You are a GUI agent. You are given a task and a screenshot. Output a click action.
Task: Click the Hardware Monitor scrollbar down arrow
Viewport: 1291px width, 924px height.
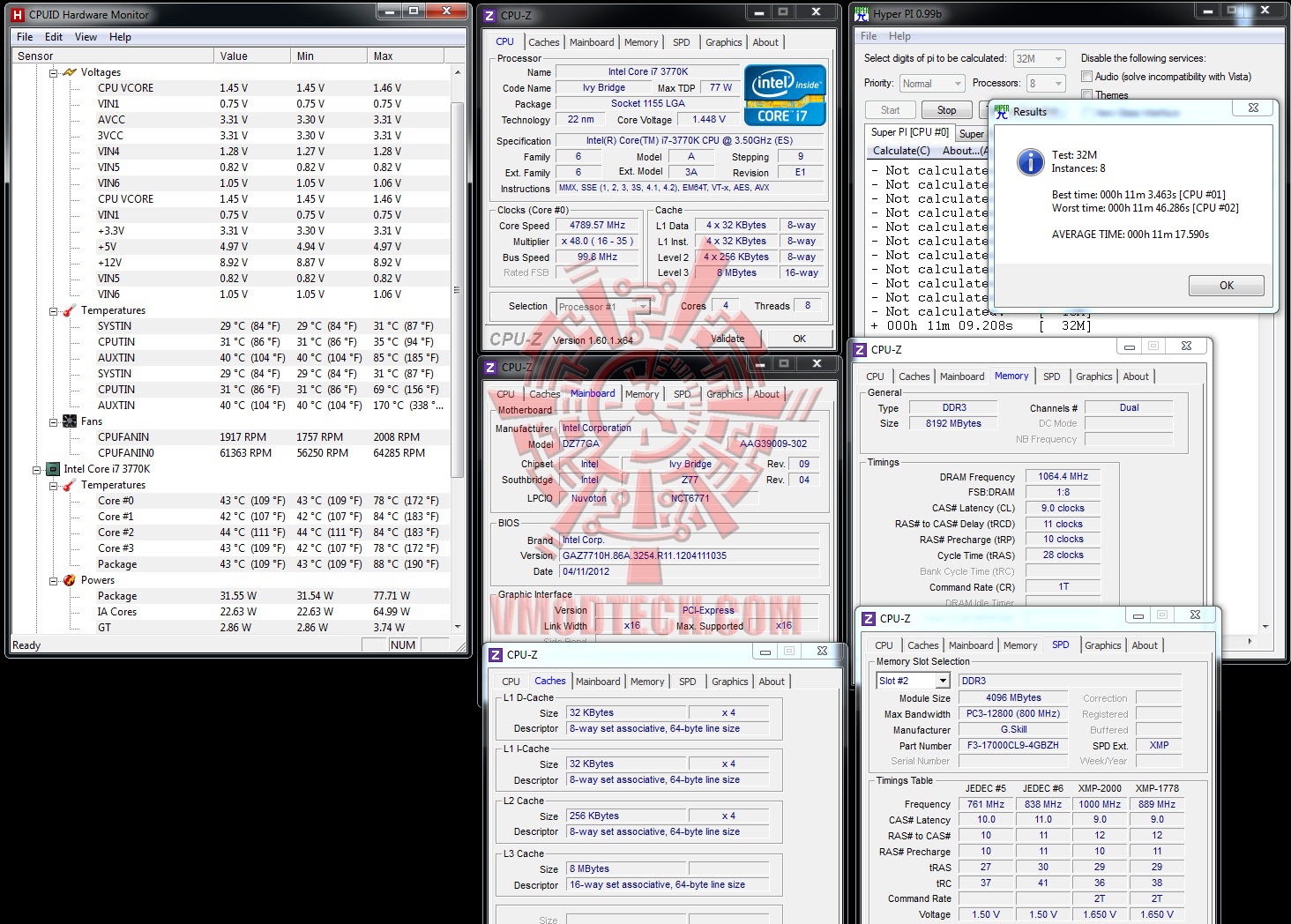coord(457,627)
